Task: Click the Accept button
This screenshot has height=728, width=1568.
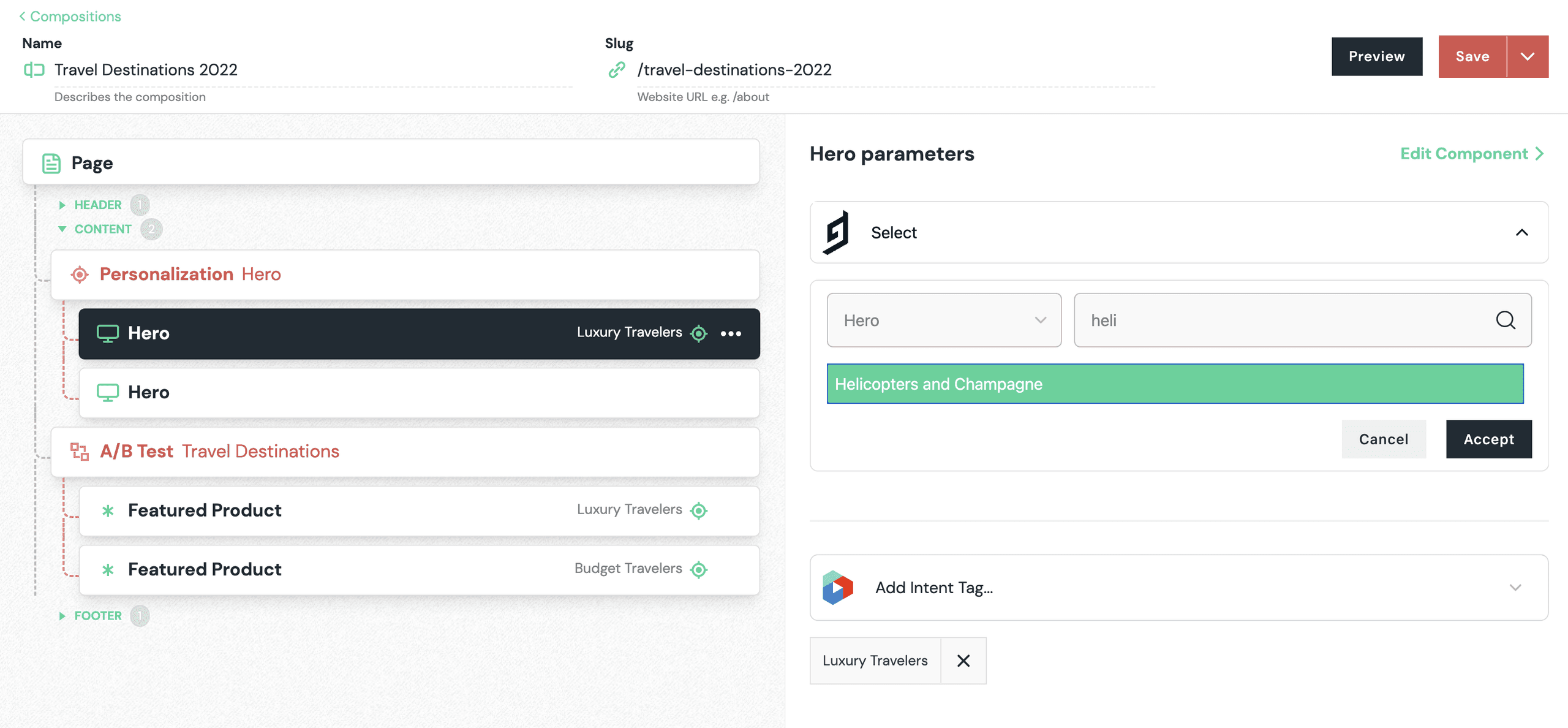Action: (x=1489, y=439)
